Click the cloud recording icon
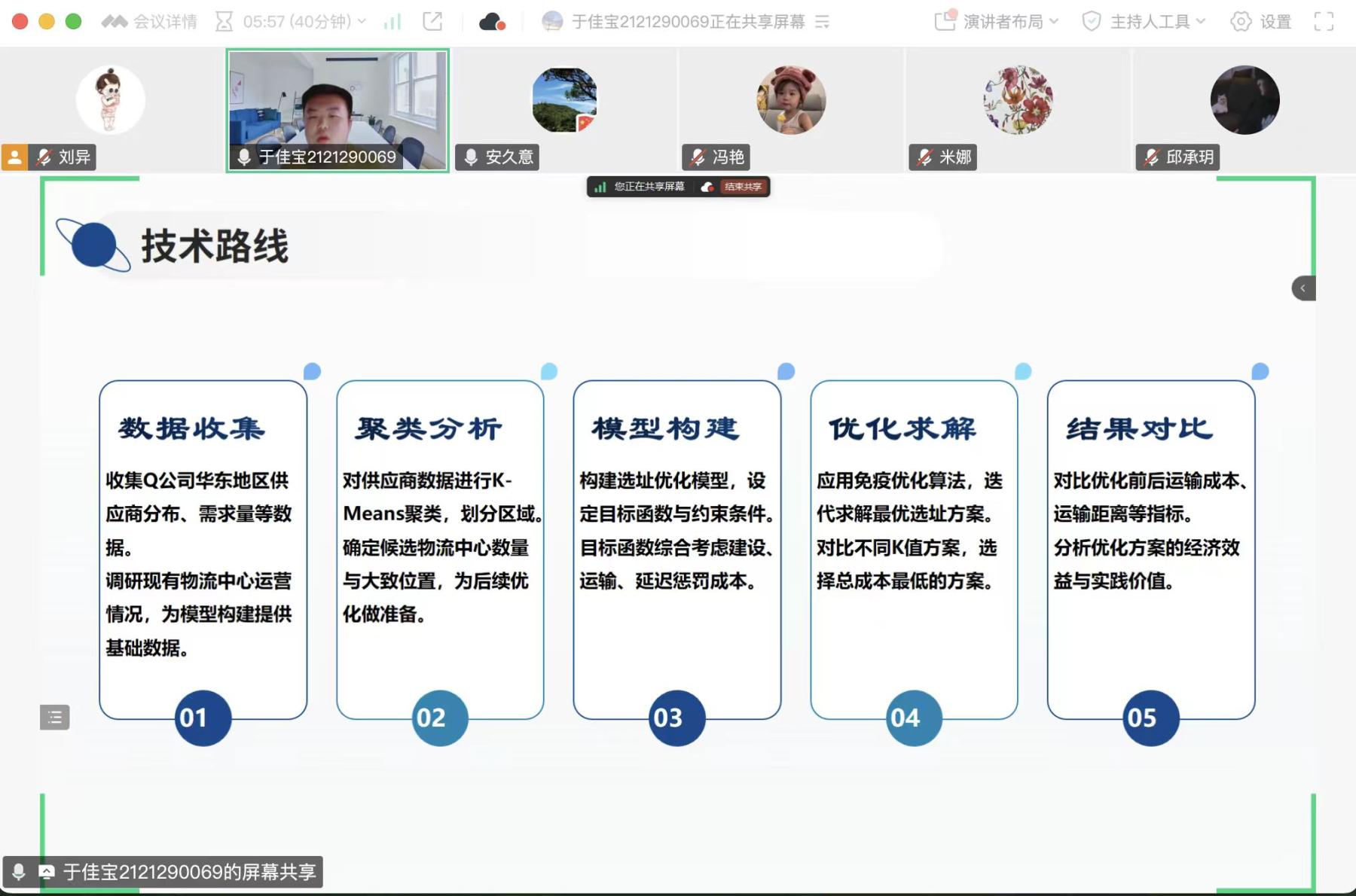The image size is (1356, 896). pos(491,22)
